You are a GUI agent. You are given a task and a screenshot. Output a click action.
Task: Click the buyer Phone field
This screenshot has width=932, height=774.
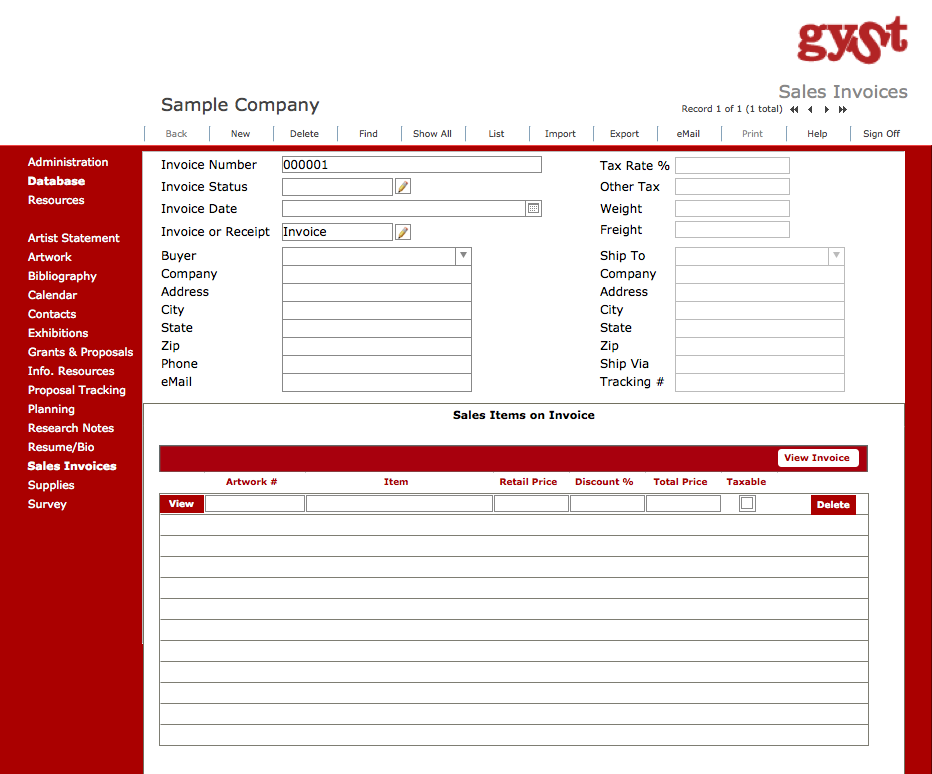click(x=377, y=364)
